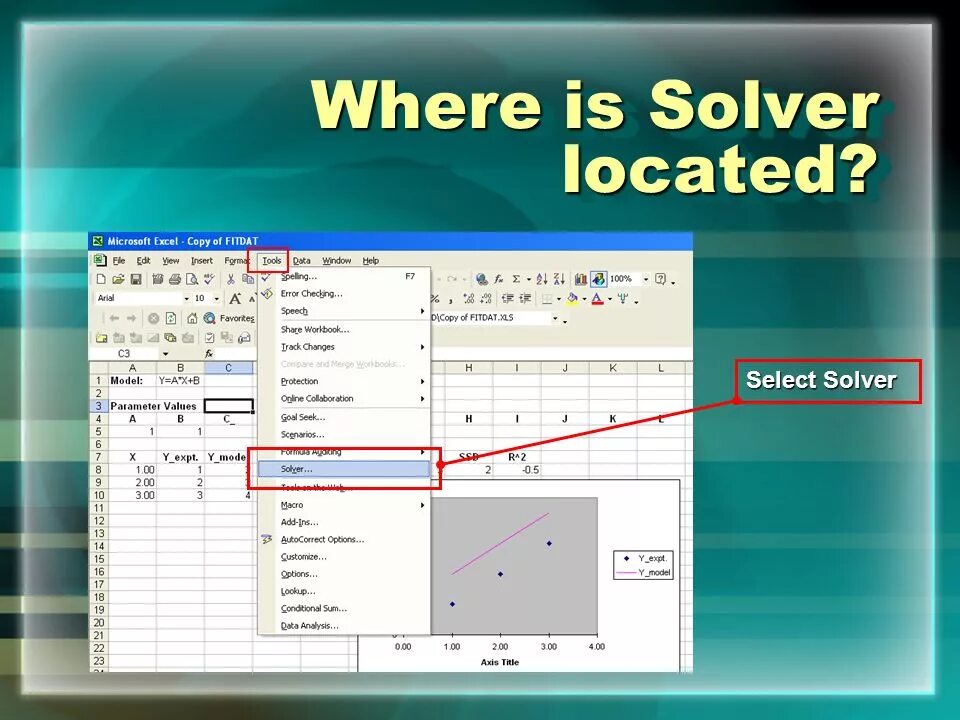This screenshot has width=960, height=720.
Task: Click the web toolbar Refresh icon
Action: [171, 318]
